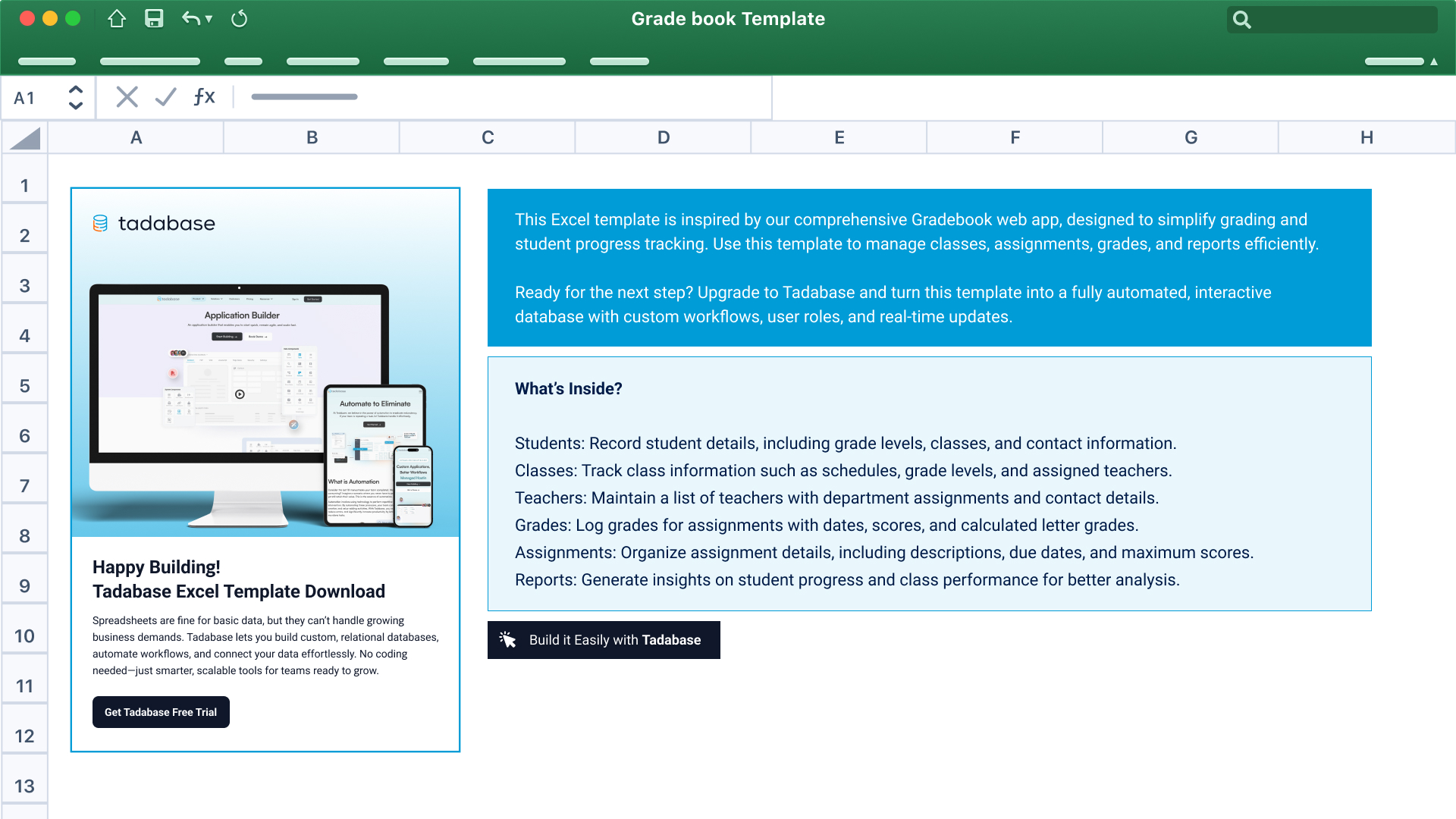Click the Redo circular arrow icon
Screen dimensions: 1456x819
click(x=239, y=19)
